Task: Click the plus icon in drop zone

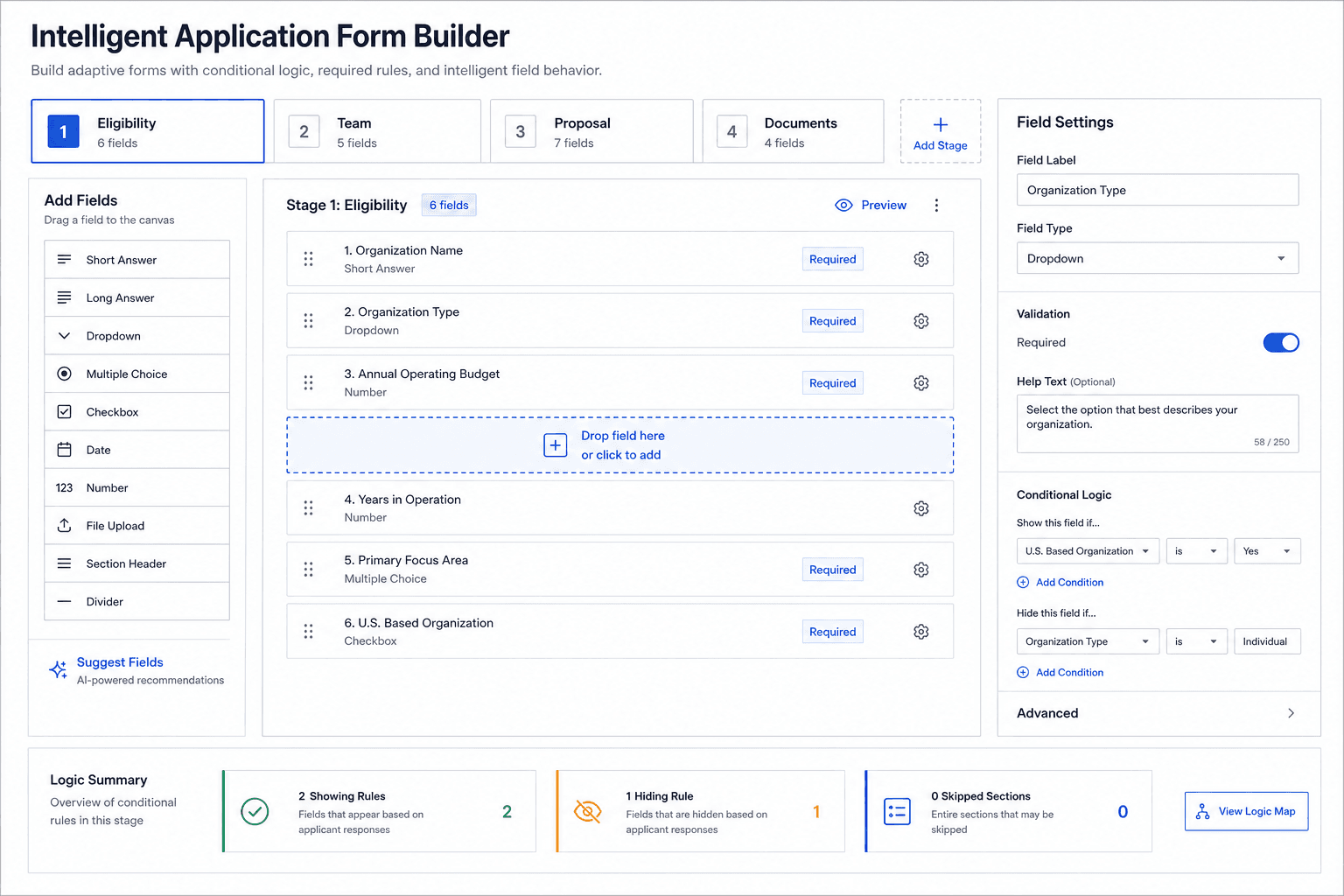Action: pyautogui.click(x=556, y=445)
